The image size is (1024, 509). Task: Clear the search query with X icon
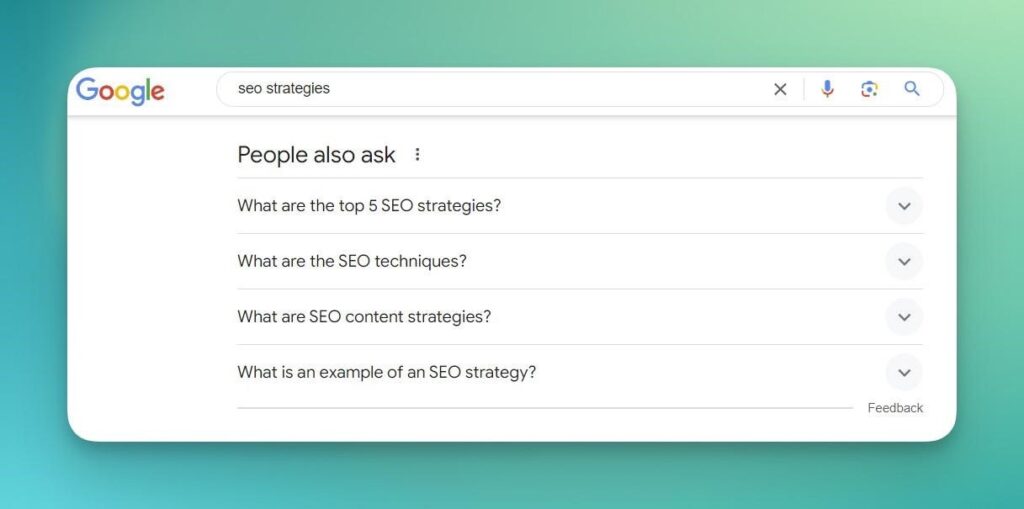780,89
